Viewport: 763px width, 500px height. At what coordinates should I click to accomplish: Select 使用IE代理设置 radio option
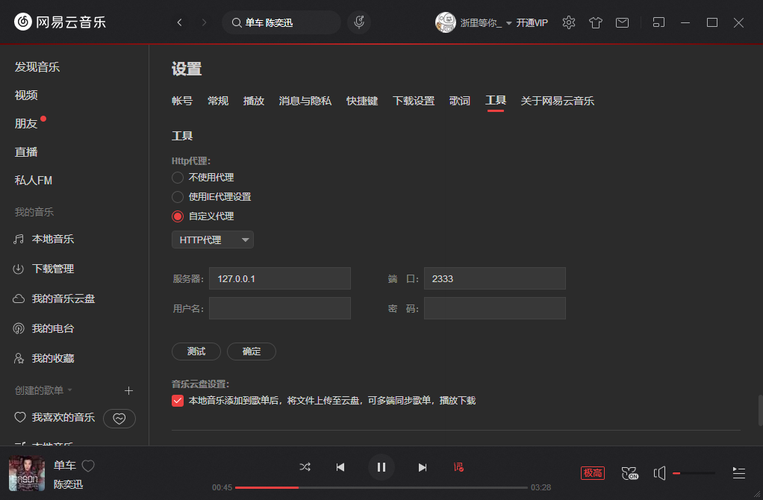(178, 197)
